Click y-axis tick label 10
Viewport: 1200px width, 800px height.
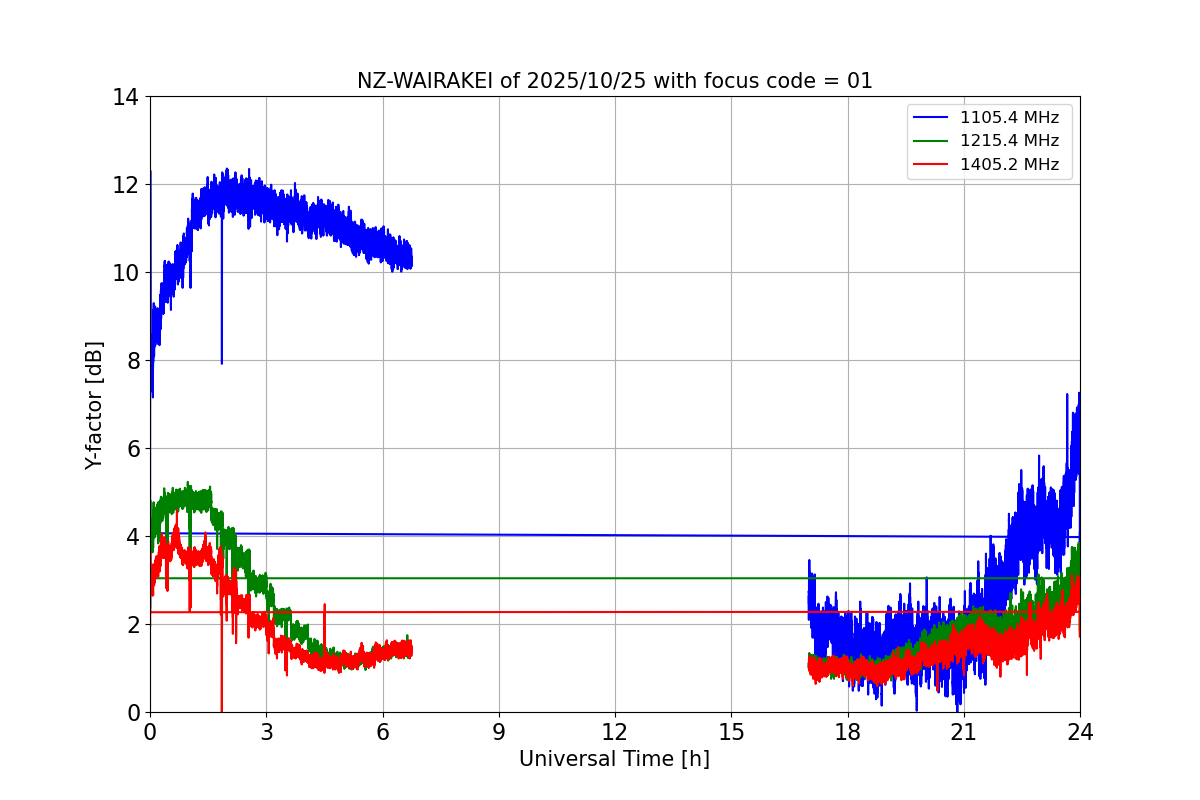(x=125, y=273)
